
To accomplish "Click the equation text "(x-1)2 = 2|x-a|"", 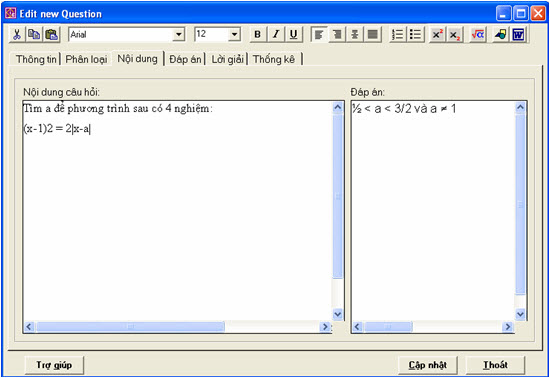I will coord(57,129).
